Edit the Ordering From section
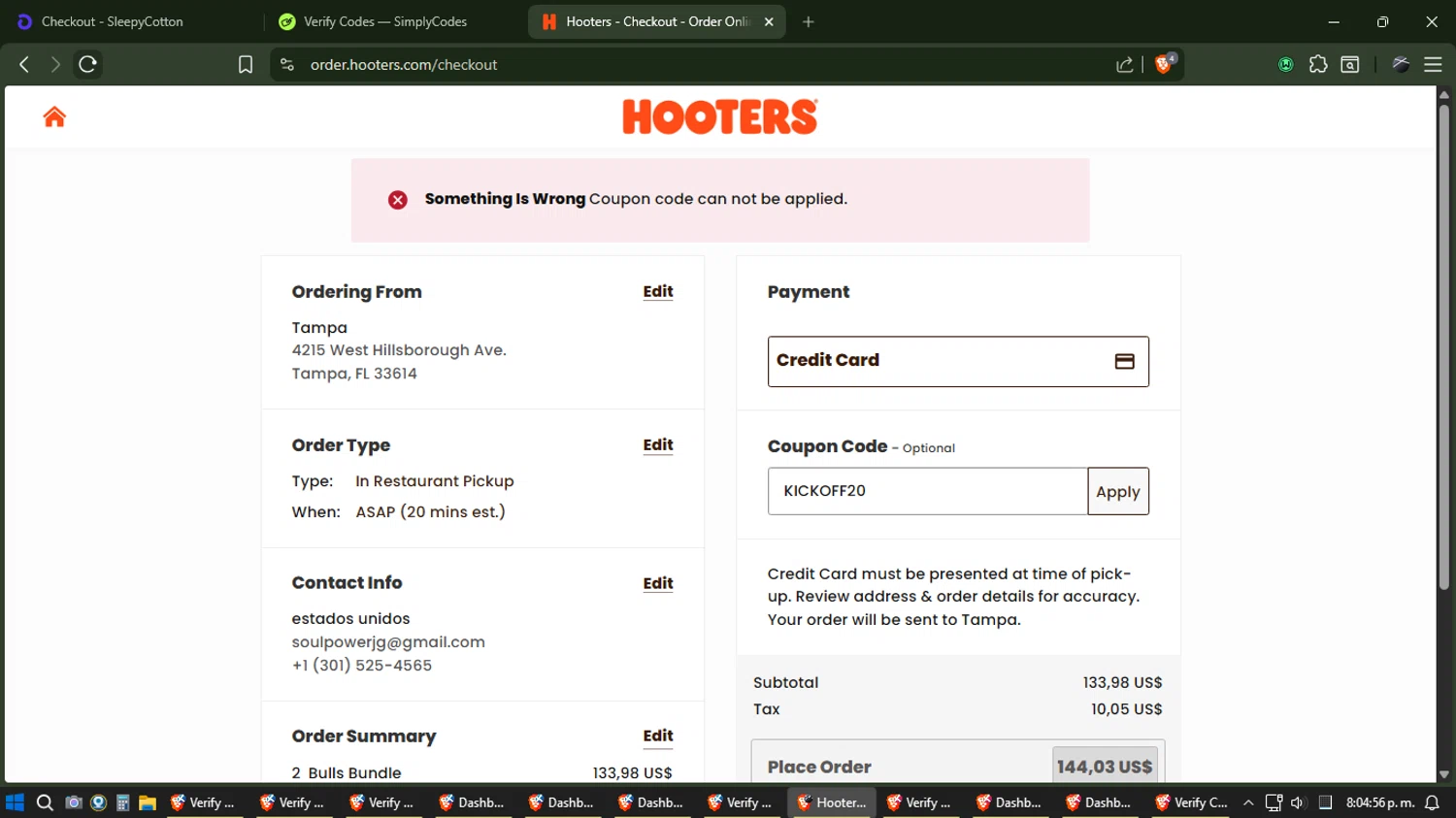1456x818 pixels. tap(658, 292)
